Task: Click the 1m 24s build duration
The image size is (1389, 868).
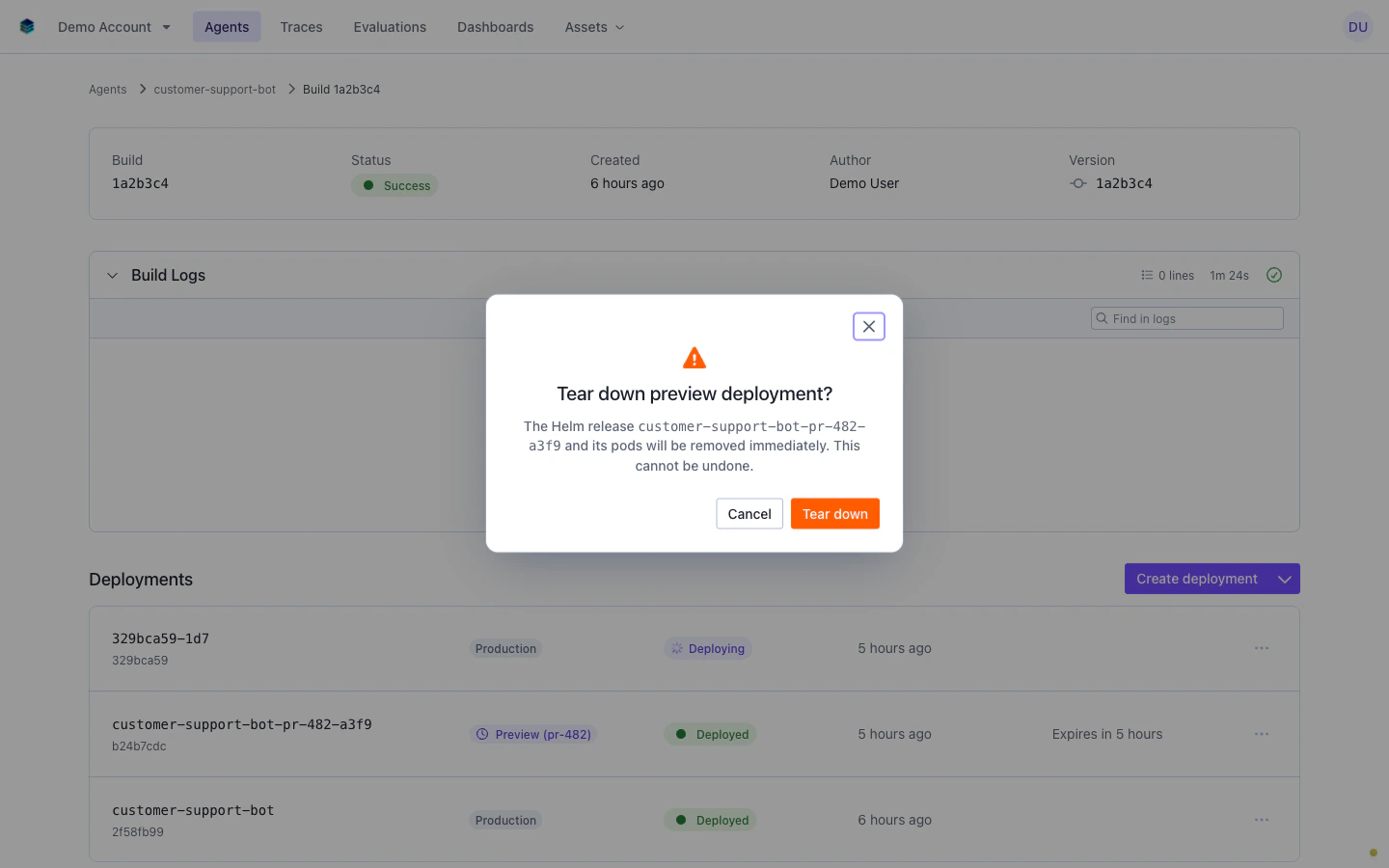Action: 1229,276
